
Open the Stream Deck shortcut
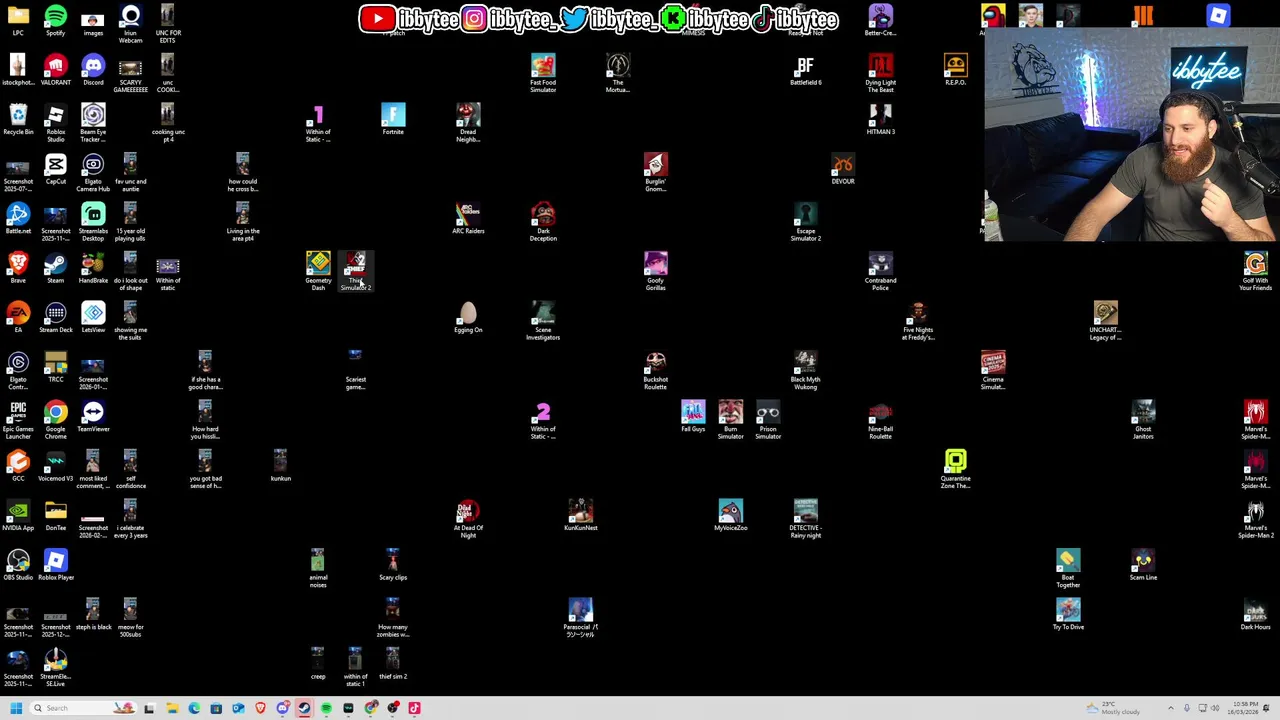coord(55,318)
